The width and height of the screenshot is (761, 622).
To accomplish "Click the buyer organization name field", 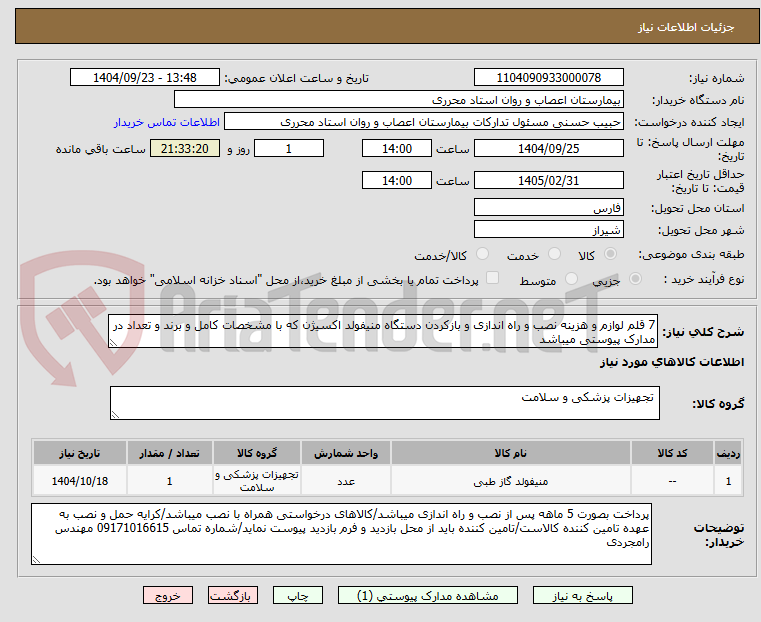I will [398, 100].
